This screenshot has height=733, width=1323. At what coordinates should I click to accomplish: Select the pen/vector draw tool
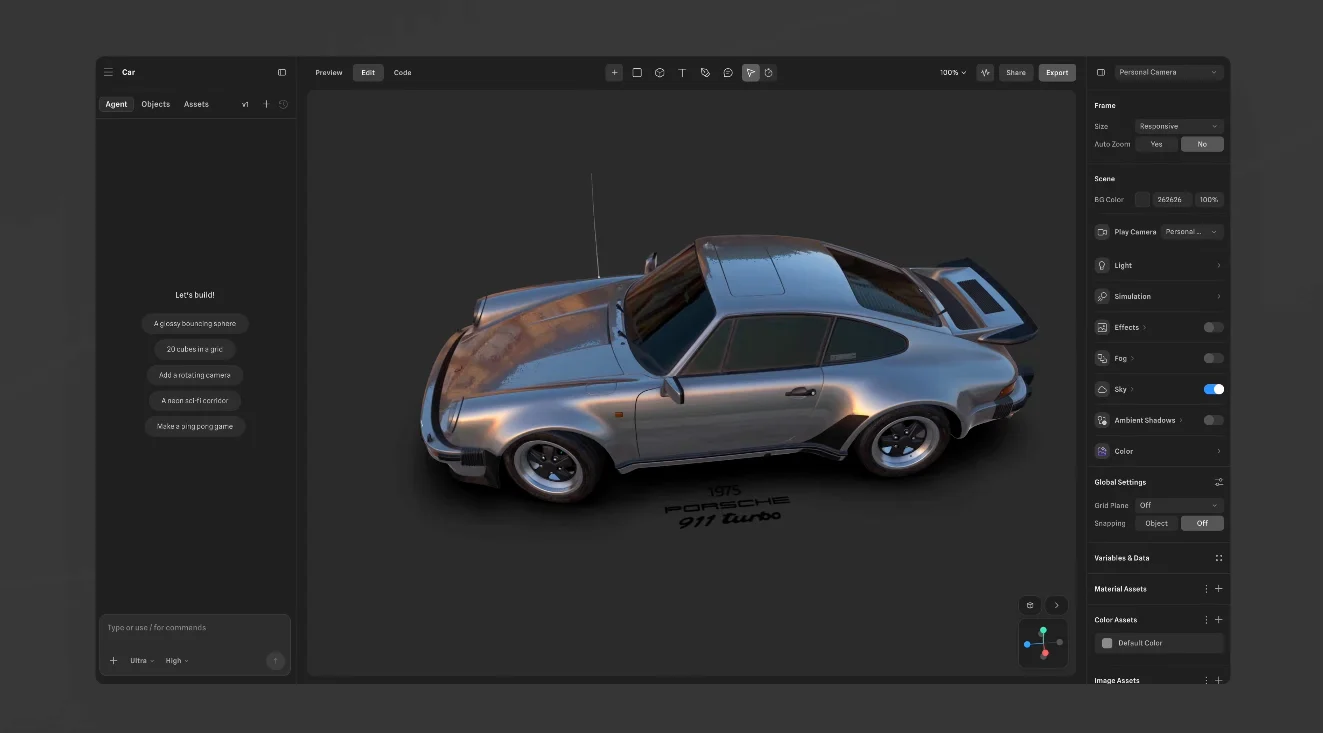pyautogui.click(x=705, y=72)
